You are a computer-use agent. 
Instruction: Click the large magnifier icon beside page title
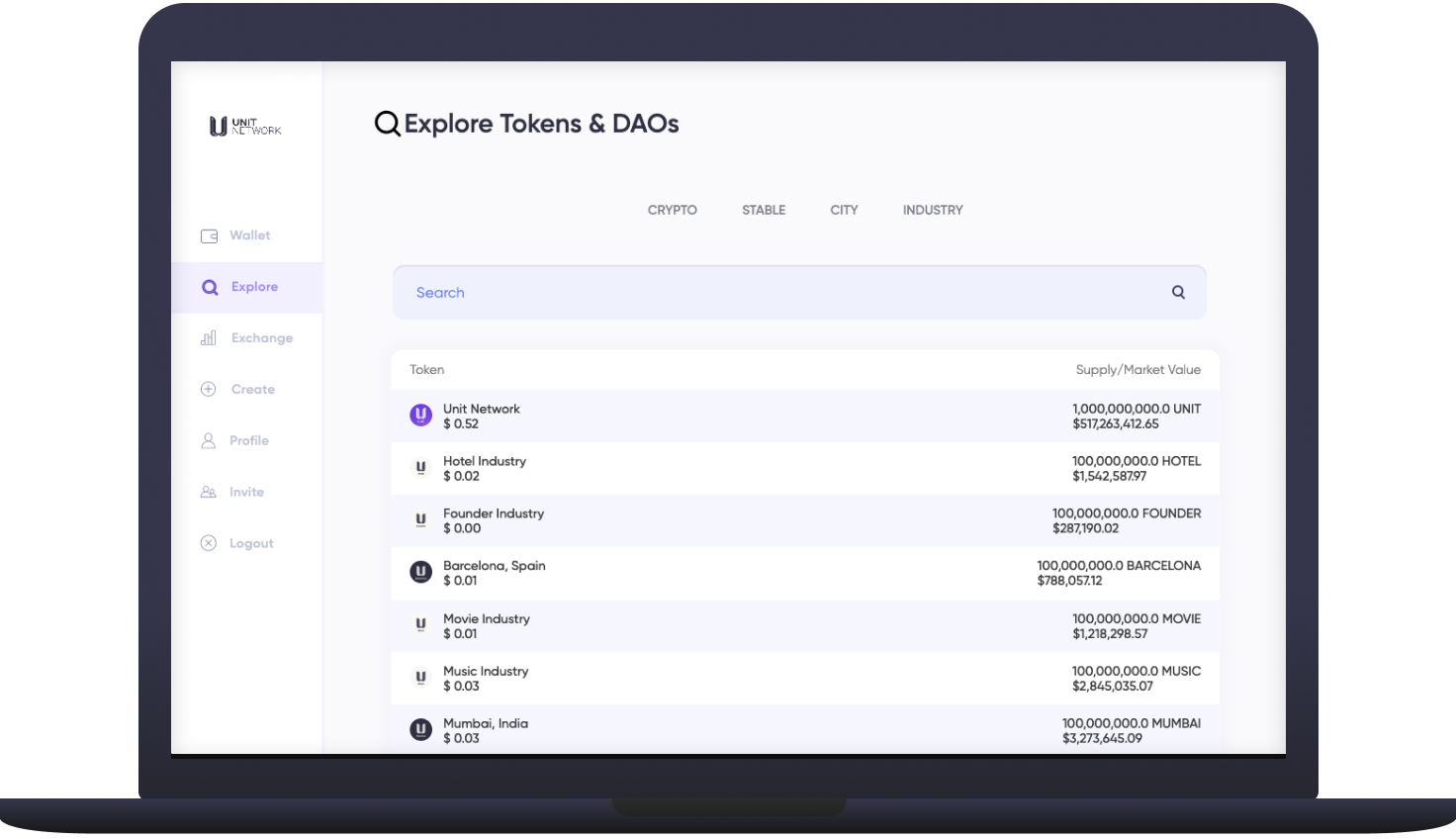click(388, 124)
